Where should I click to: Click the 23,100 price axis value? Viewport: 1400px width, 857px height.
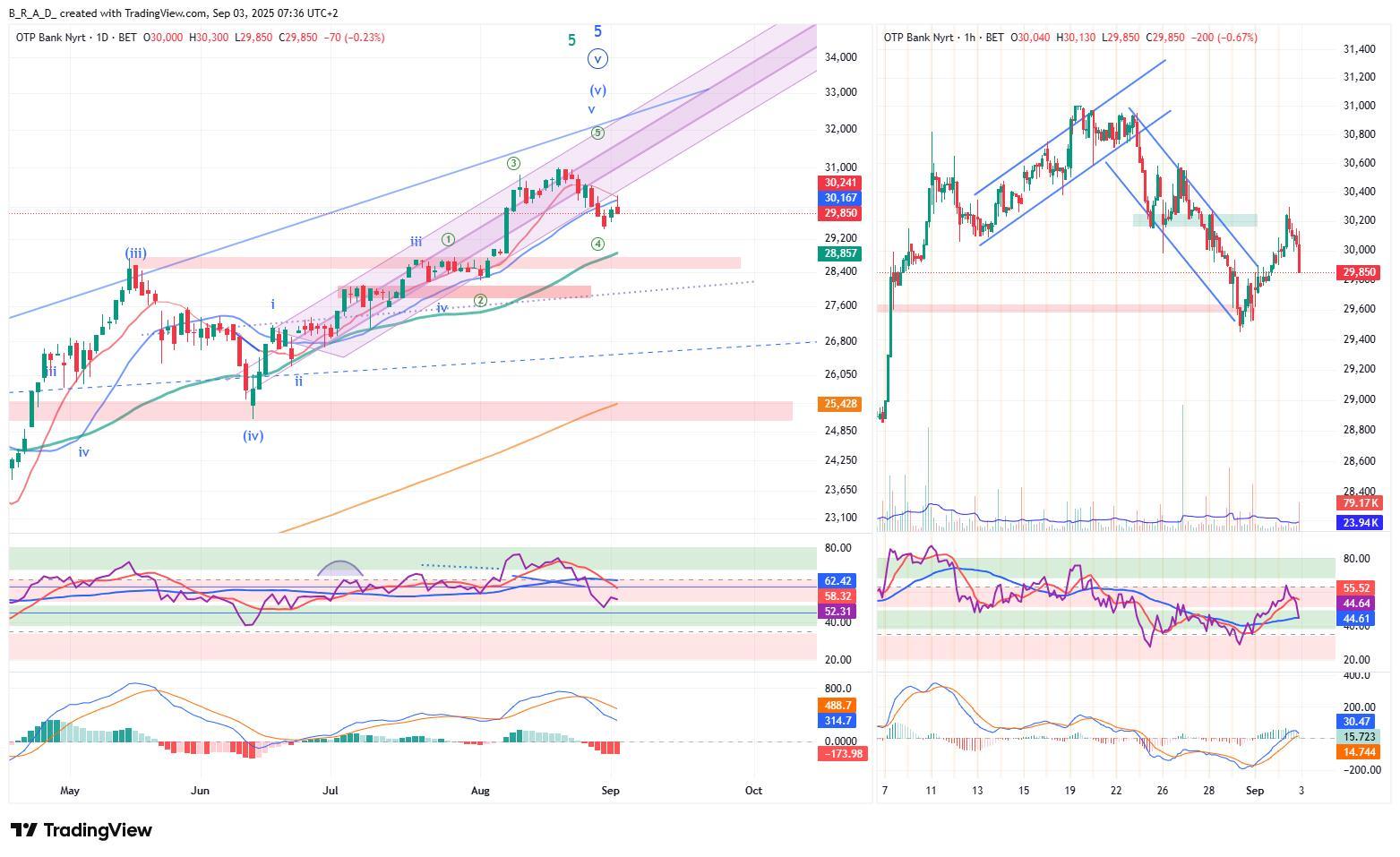coord(841,518)
